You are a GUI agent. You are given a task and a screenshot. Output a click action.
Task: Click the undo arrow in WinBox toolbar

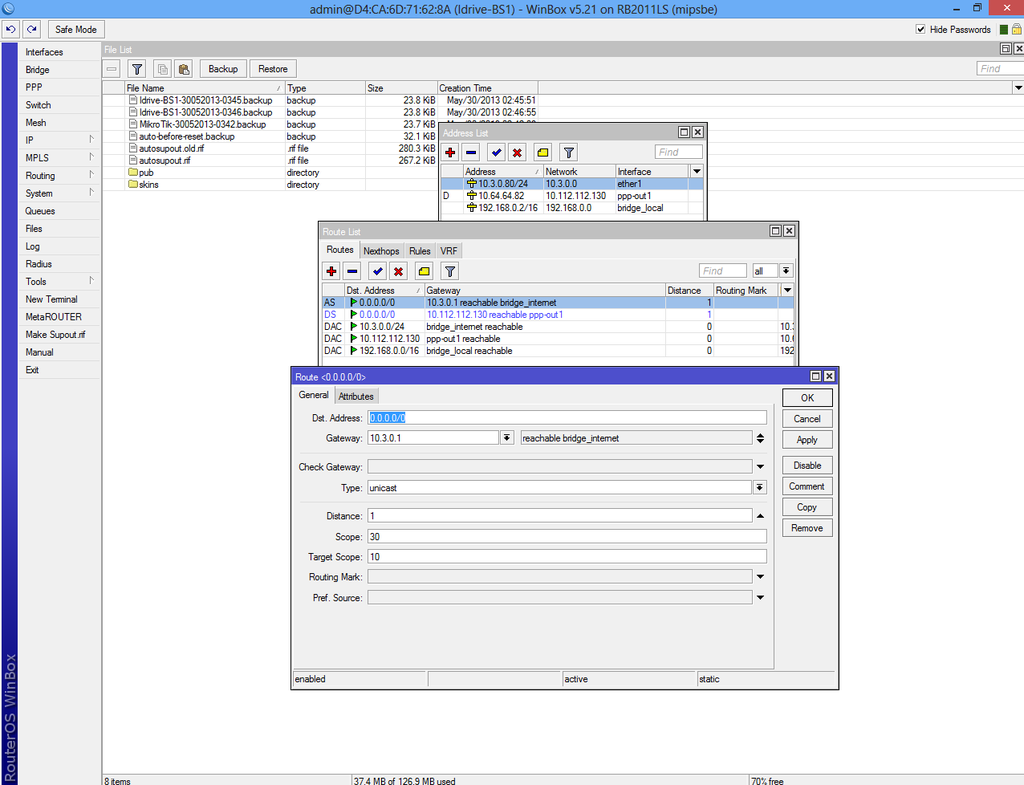(11, 30)
